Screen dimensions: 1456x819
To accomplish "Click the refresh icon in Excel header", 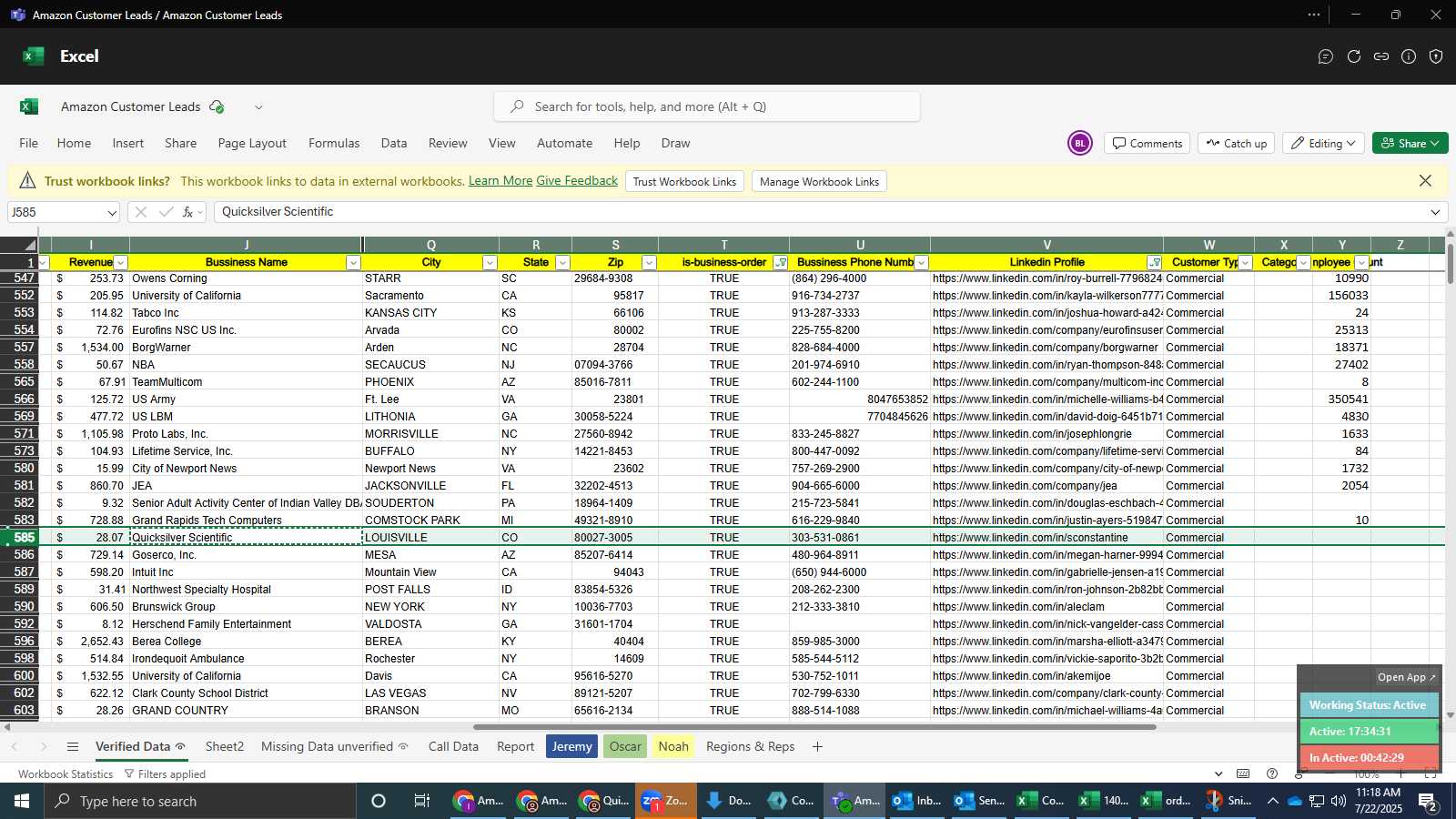I will [1354, 56].
